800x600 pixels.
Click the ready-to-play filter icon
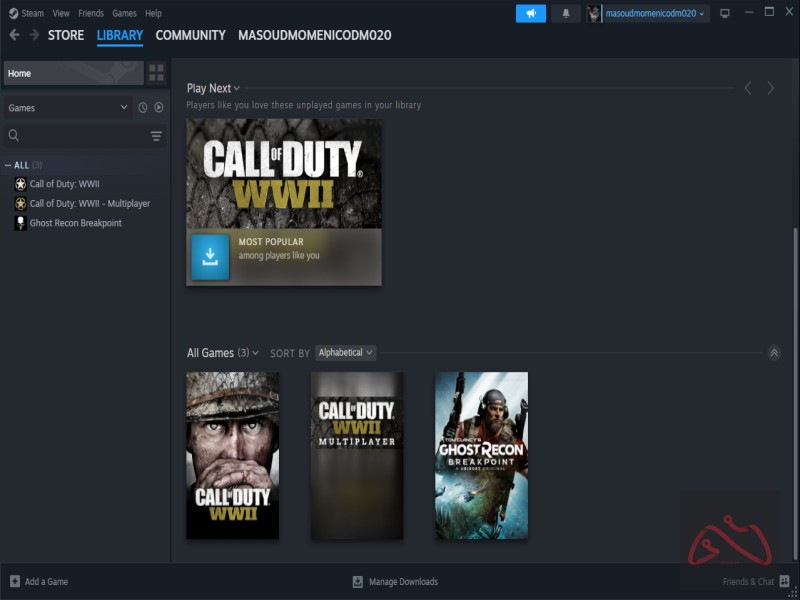(x=158, y=107)
